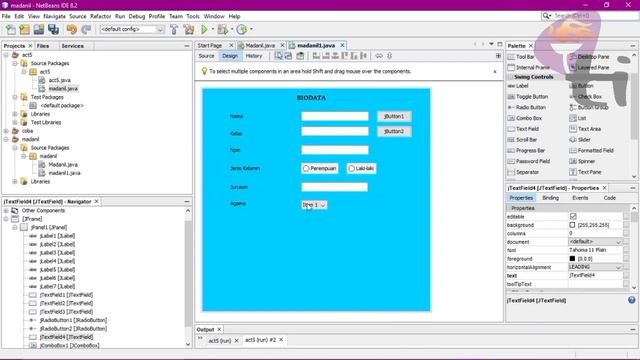
Task: Click the Change Vertical Resizability icon
Action: point(389,56)
